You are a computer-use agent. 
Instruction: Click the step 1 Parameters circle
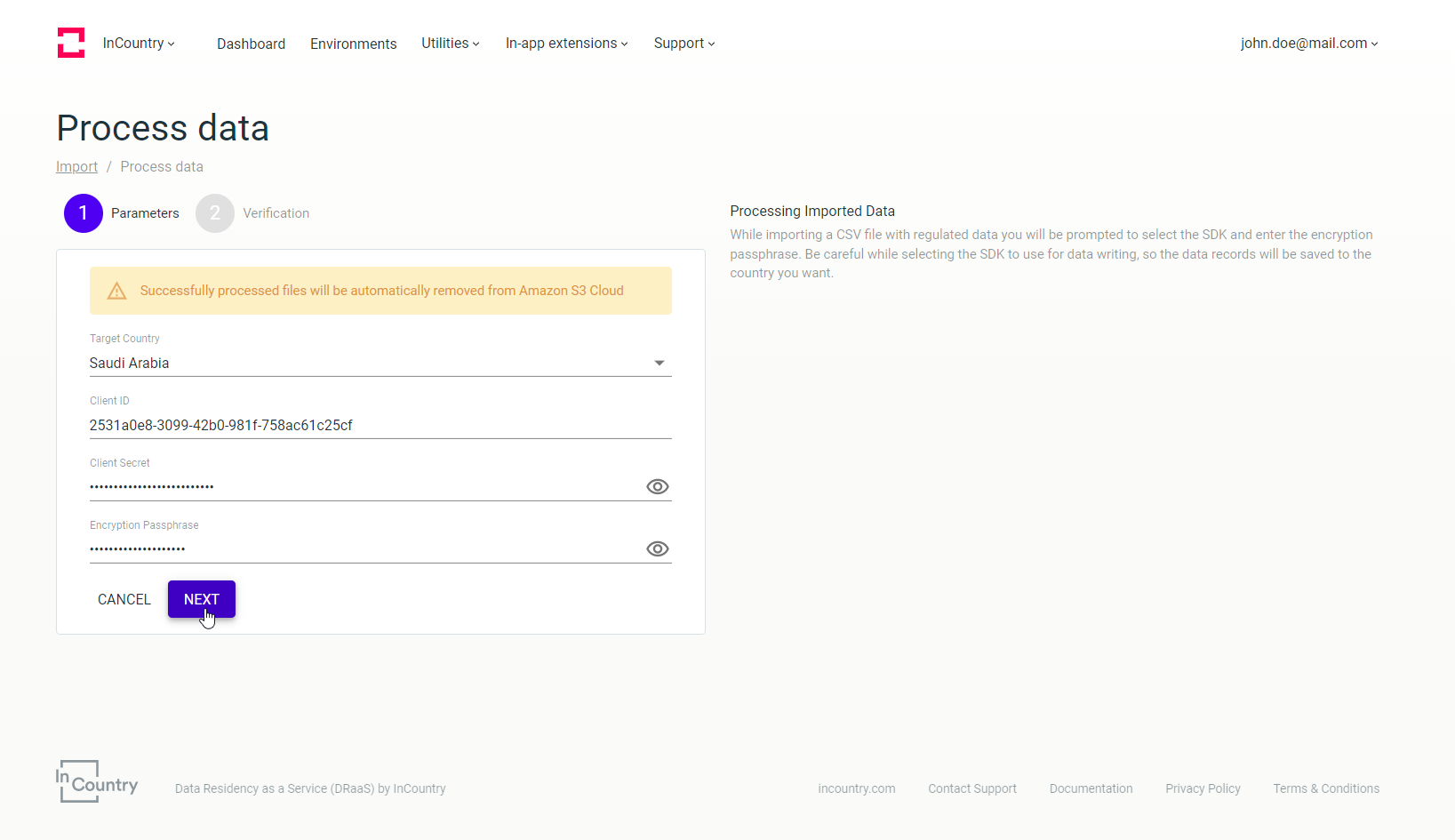(84, 213)
